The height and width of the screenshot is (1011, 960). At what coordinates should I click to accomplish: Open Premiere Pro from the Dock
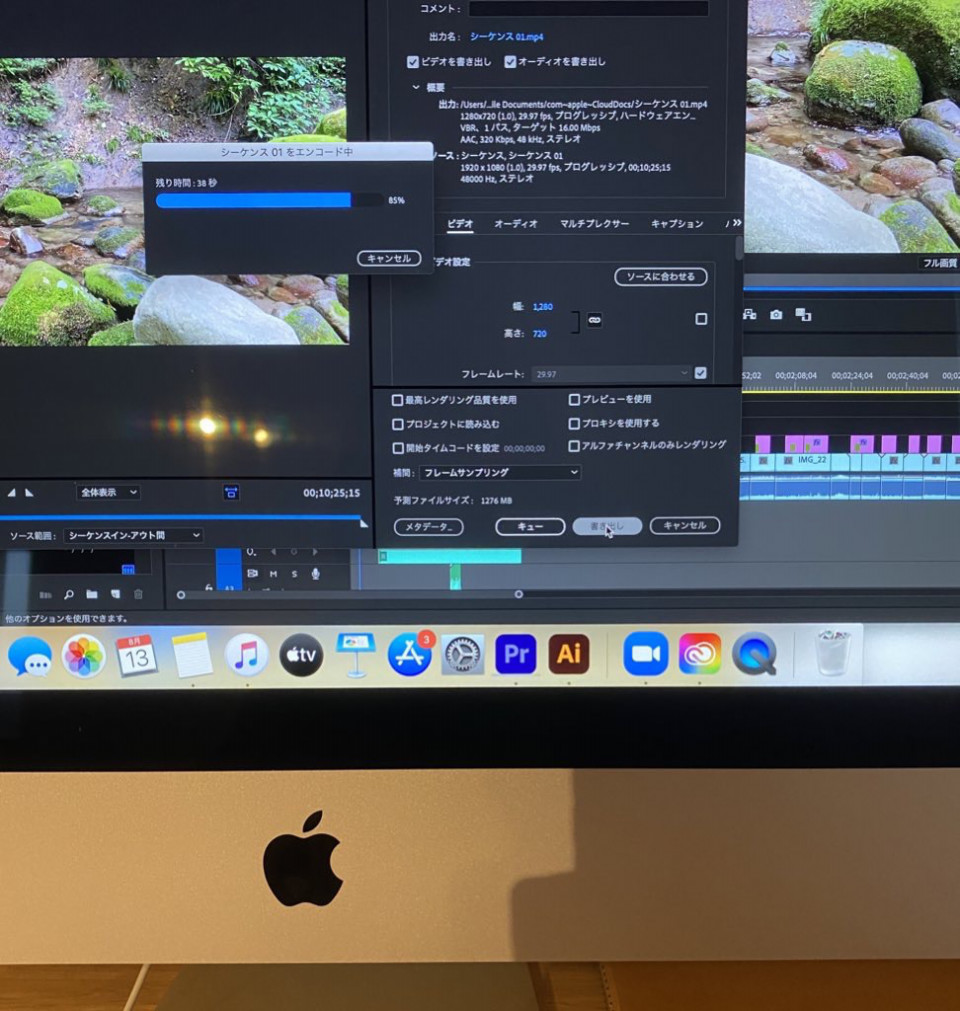click(516, 654)
